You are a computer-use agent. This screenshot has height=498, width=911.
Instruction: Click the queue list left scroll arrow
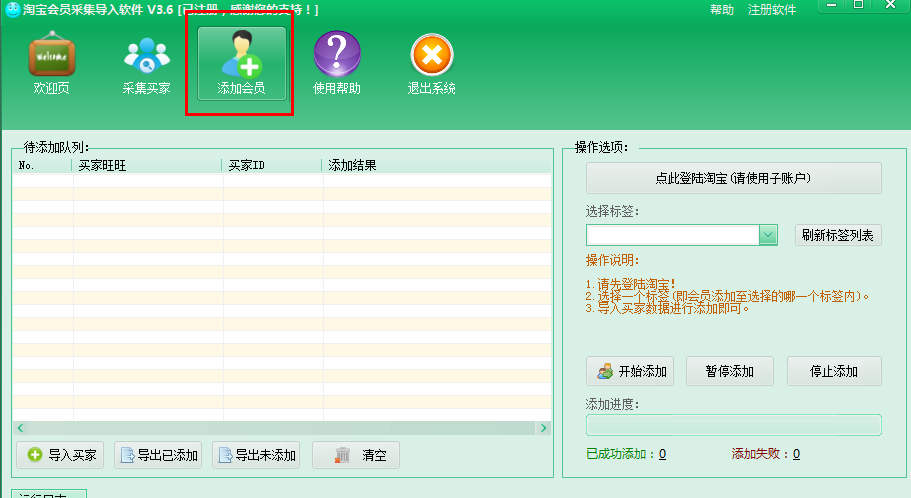click(x=20, y=428)
